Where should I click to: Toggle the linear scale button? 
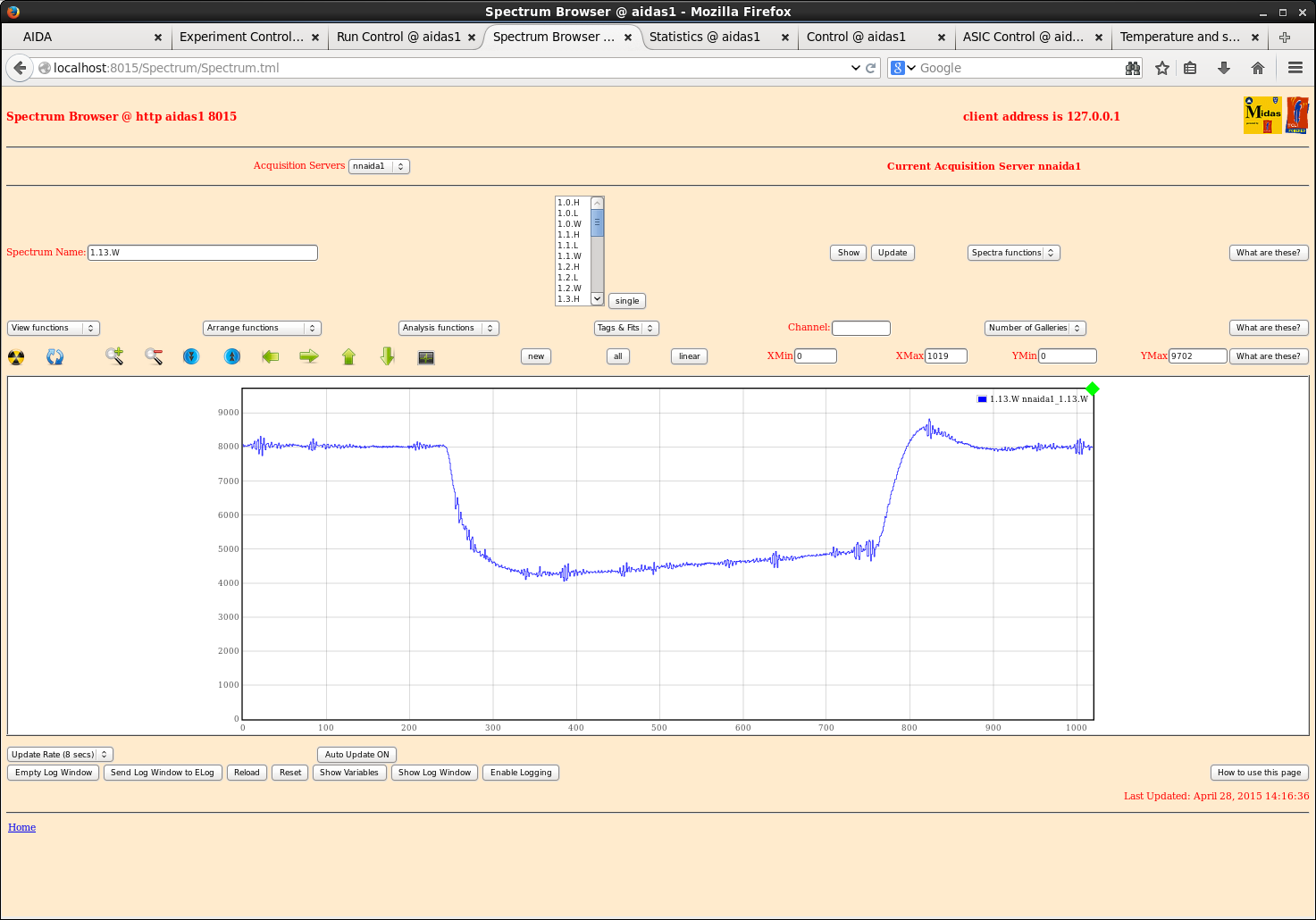(x=689, y=356)
